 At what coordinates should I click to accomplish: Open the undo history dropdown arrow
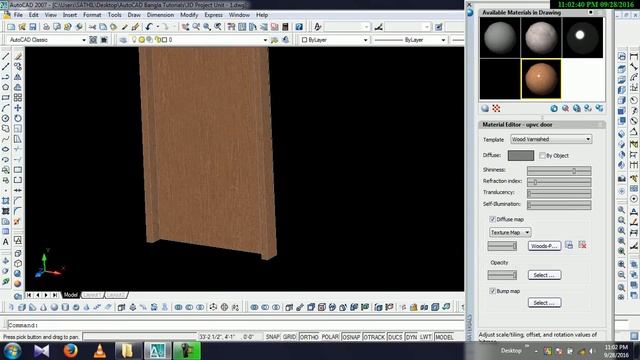(158, 27)
